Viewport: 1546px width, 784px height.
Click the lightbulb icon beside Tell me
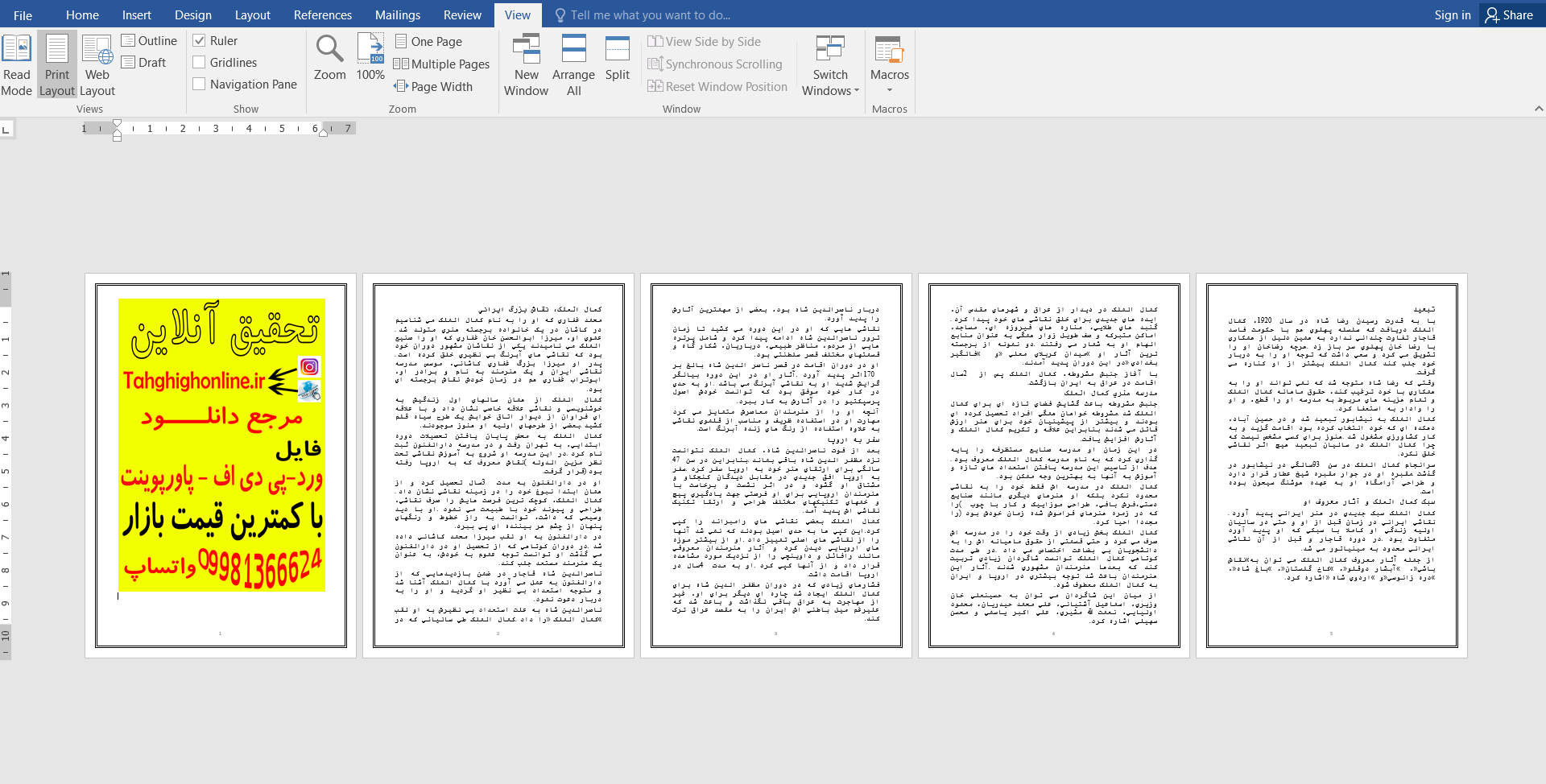560,14
